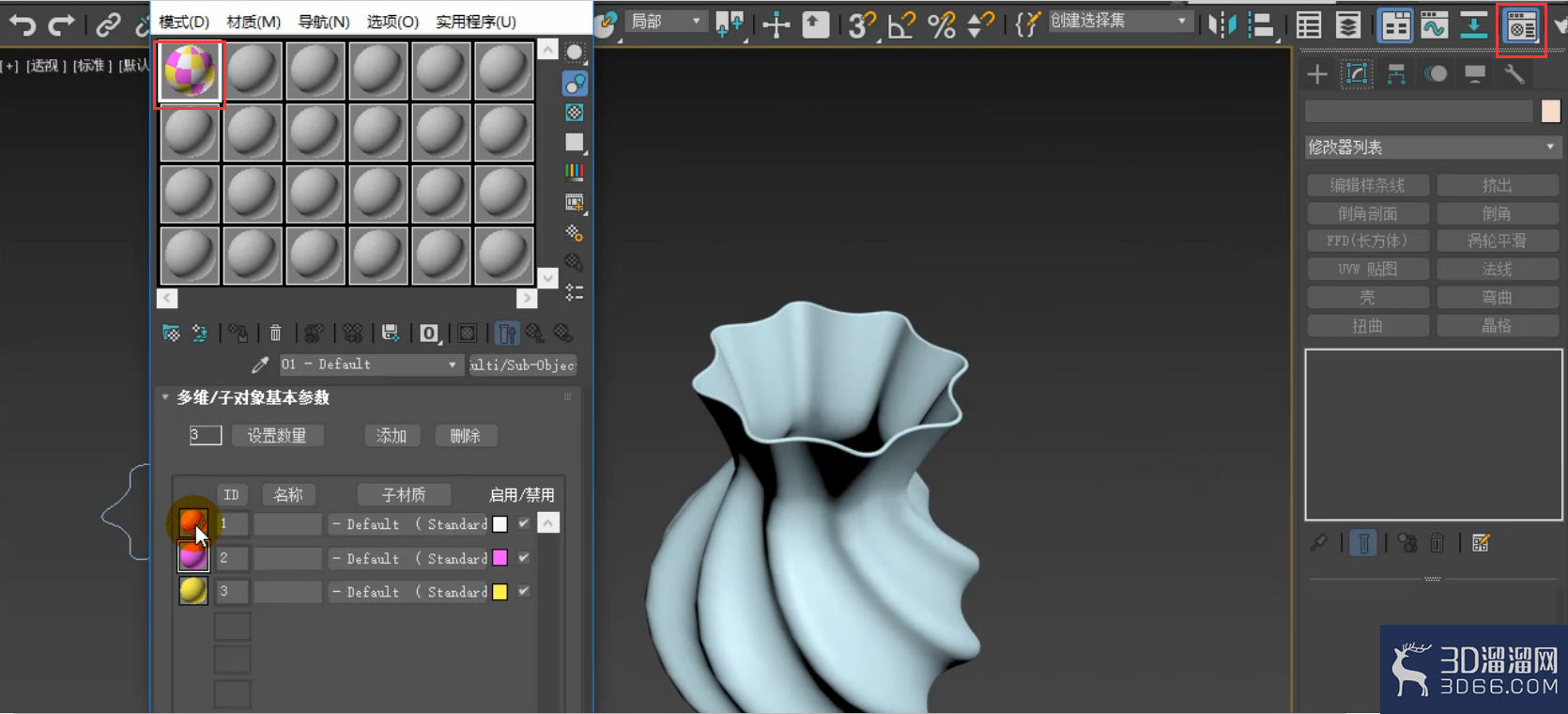
Task: Open the Layer Explorer icon
Action: [x=1347, y=25]
